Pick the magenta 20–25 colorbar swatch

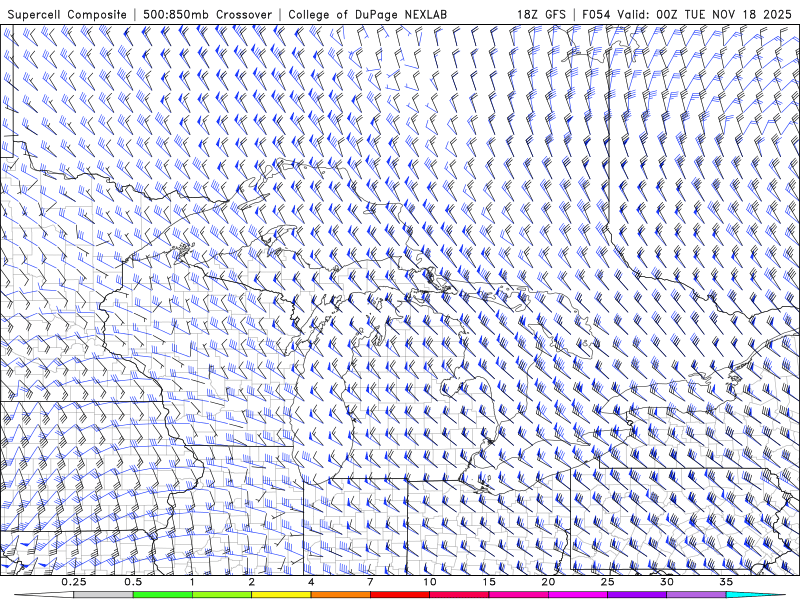578,595
